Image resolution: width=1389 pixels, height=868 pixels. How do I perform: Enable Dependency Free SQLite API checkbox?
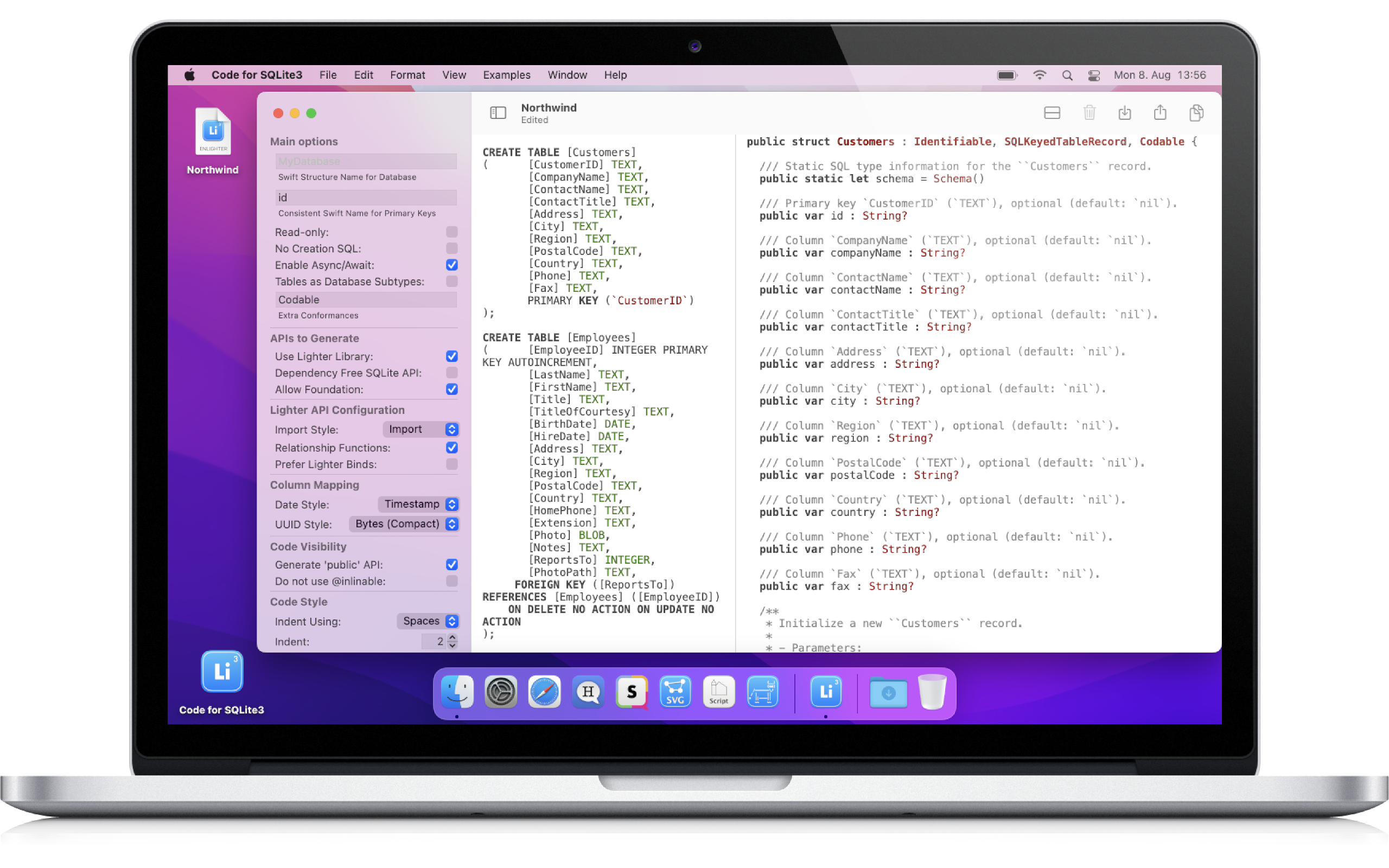point(452,373)
